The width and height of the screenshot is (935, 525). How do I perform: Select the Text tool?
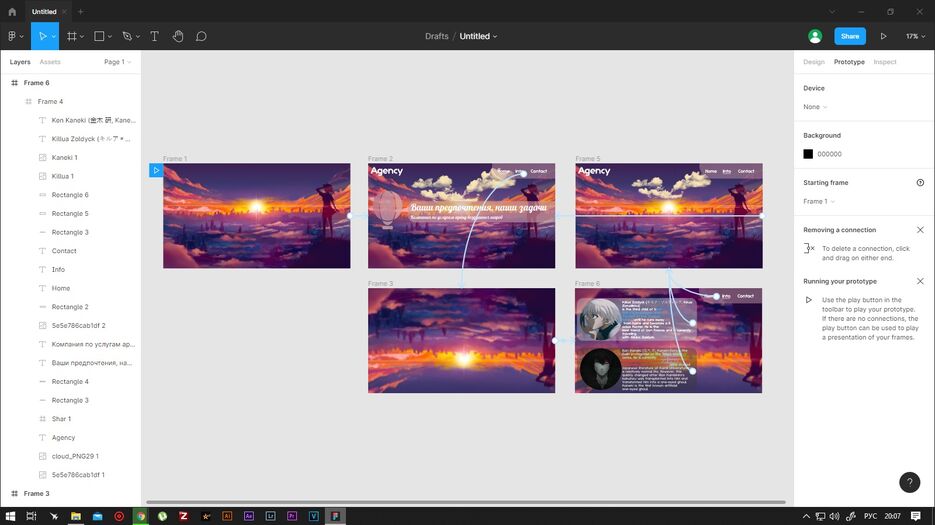click(154, 36)
